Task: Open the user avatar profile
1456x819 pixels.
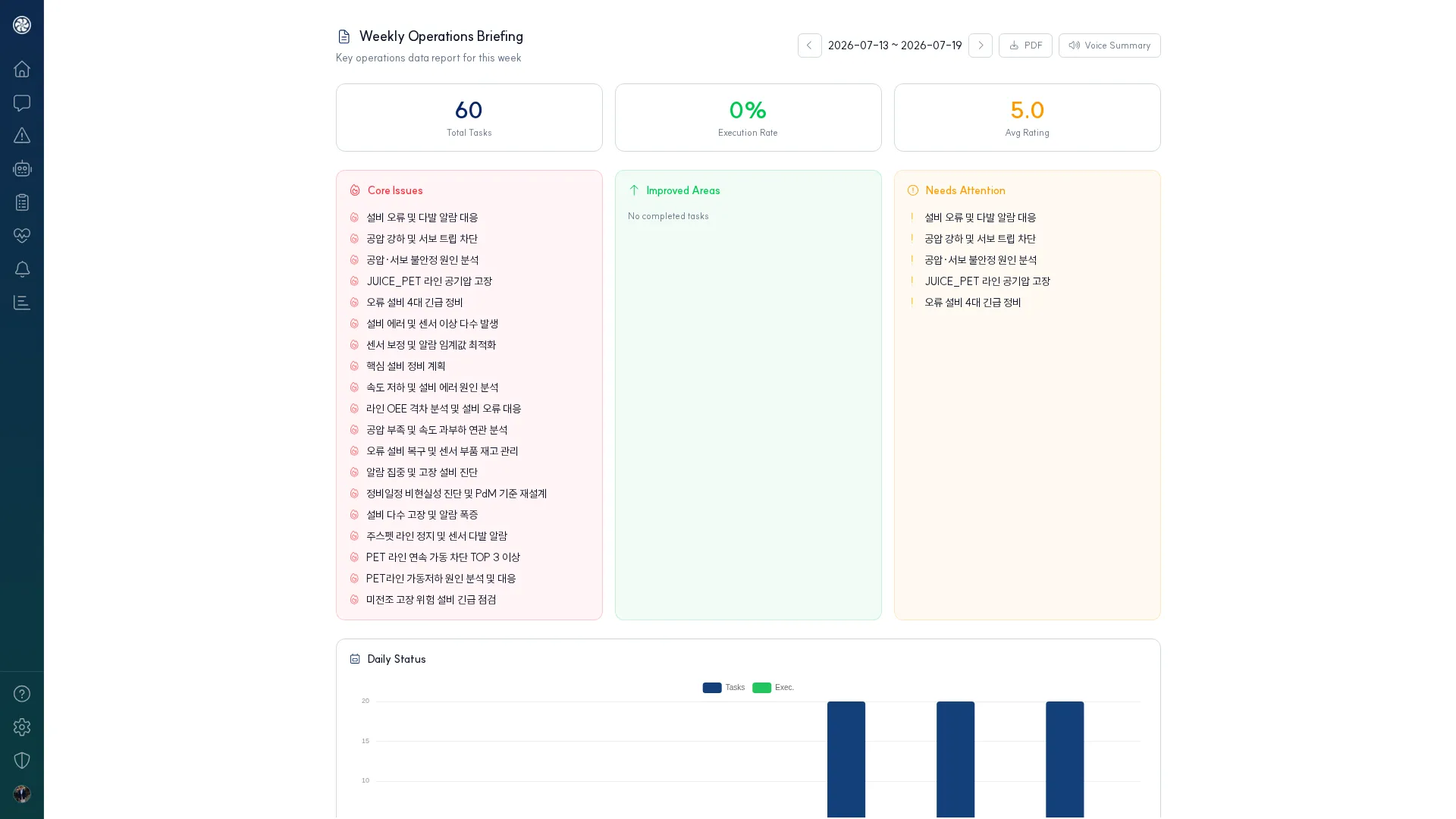Action: point(22,794)
